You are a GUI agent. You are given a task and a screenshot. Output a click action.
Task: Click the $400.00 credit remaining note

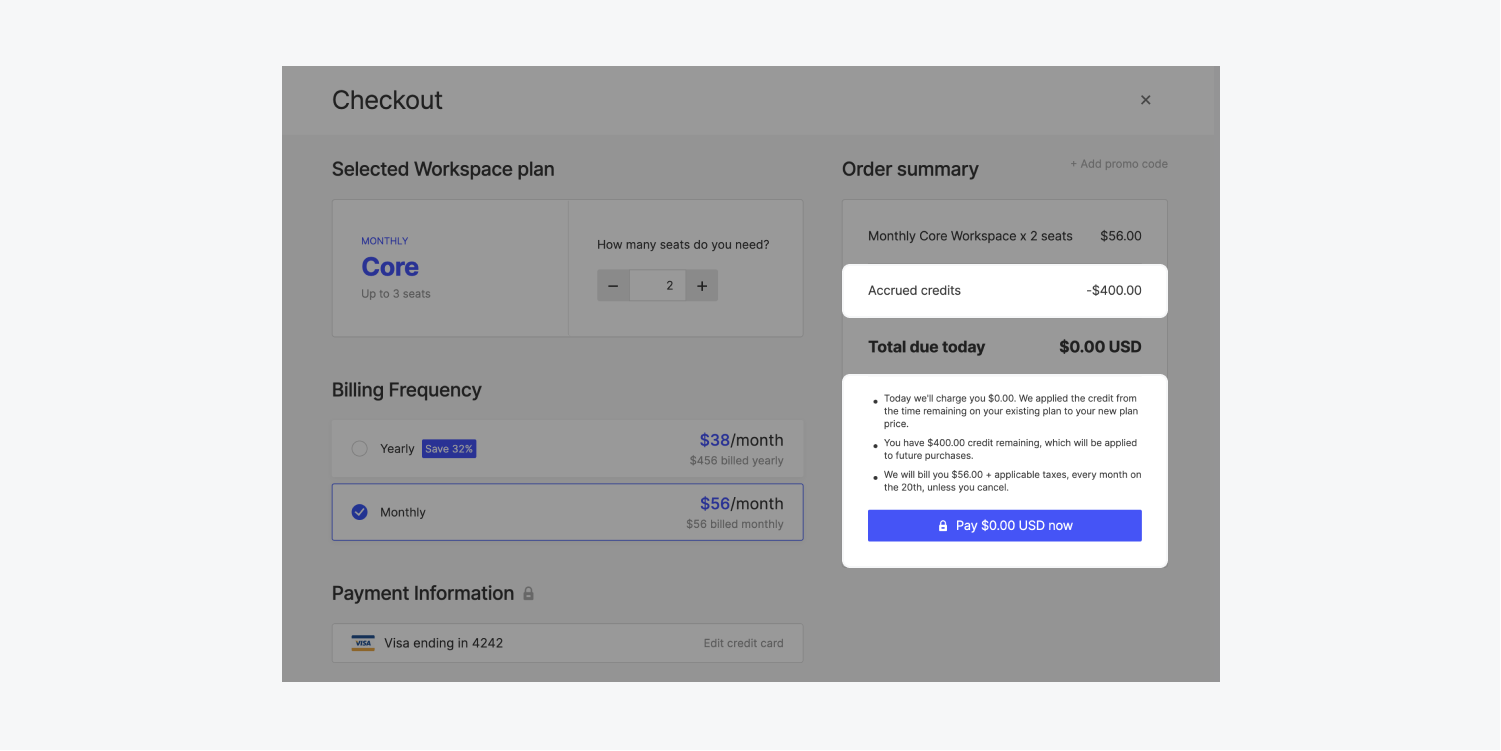pyautogui.click(x=1010, y=449)
